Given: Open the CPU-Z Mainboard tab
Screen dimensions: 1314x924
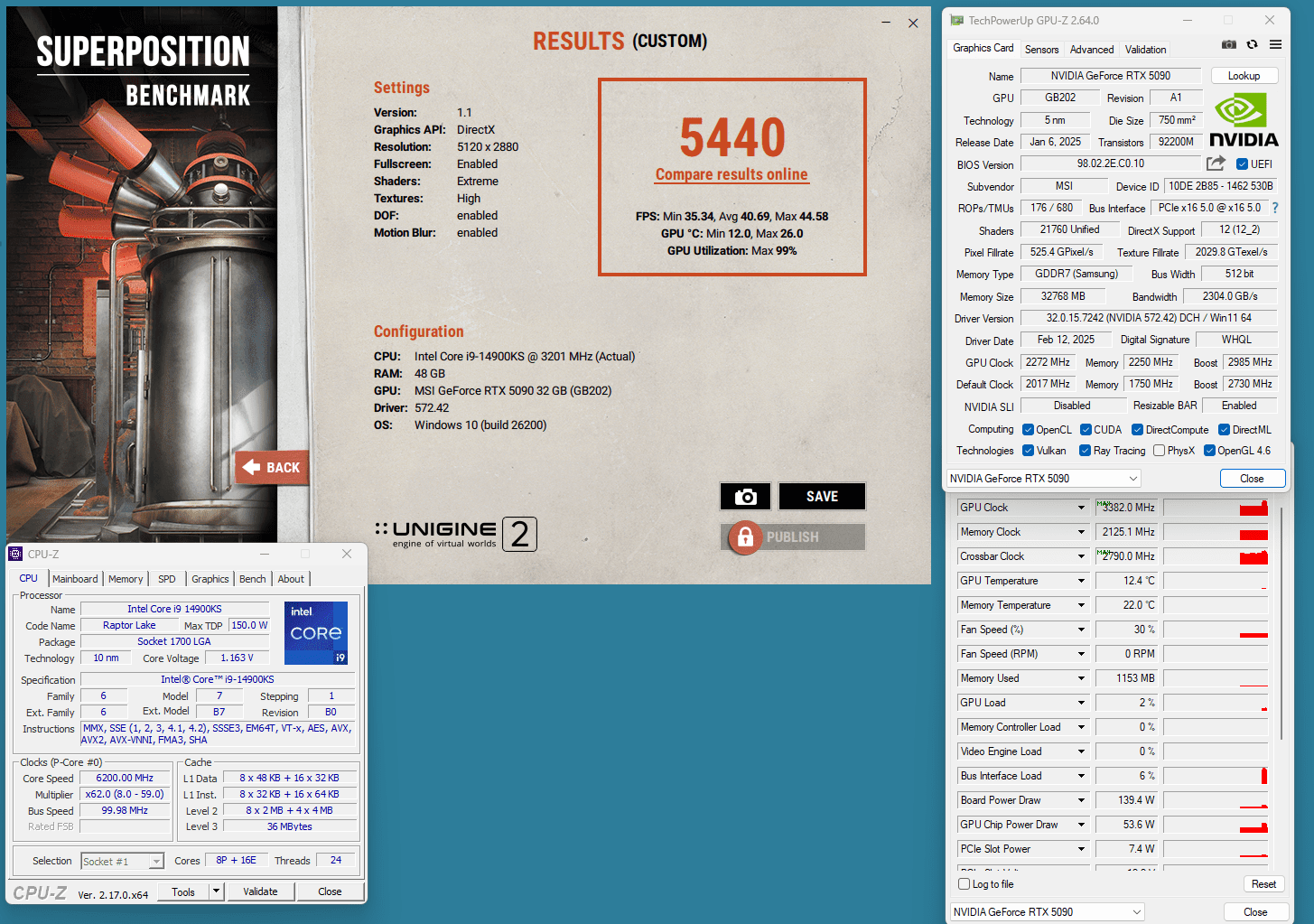Looking at the screenshot, I should point(75,579).
